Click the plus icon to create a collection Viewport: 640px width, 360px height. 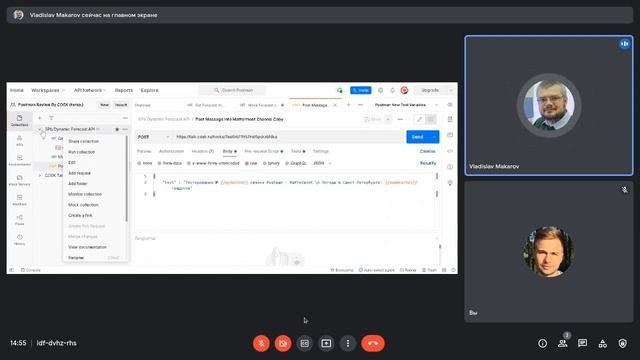point(40,118)
